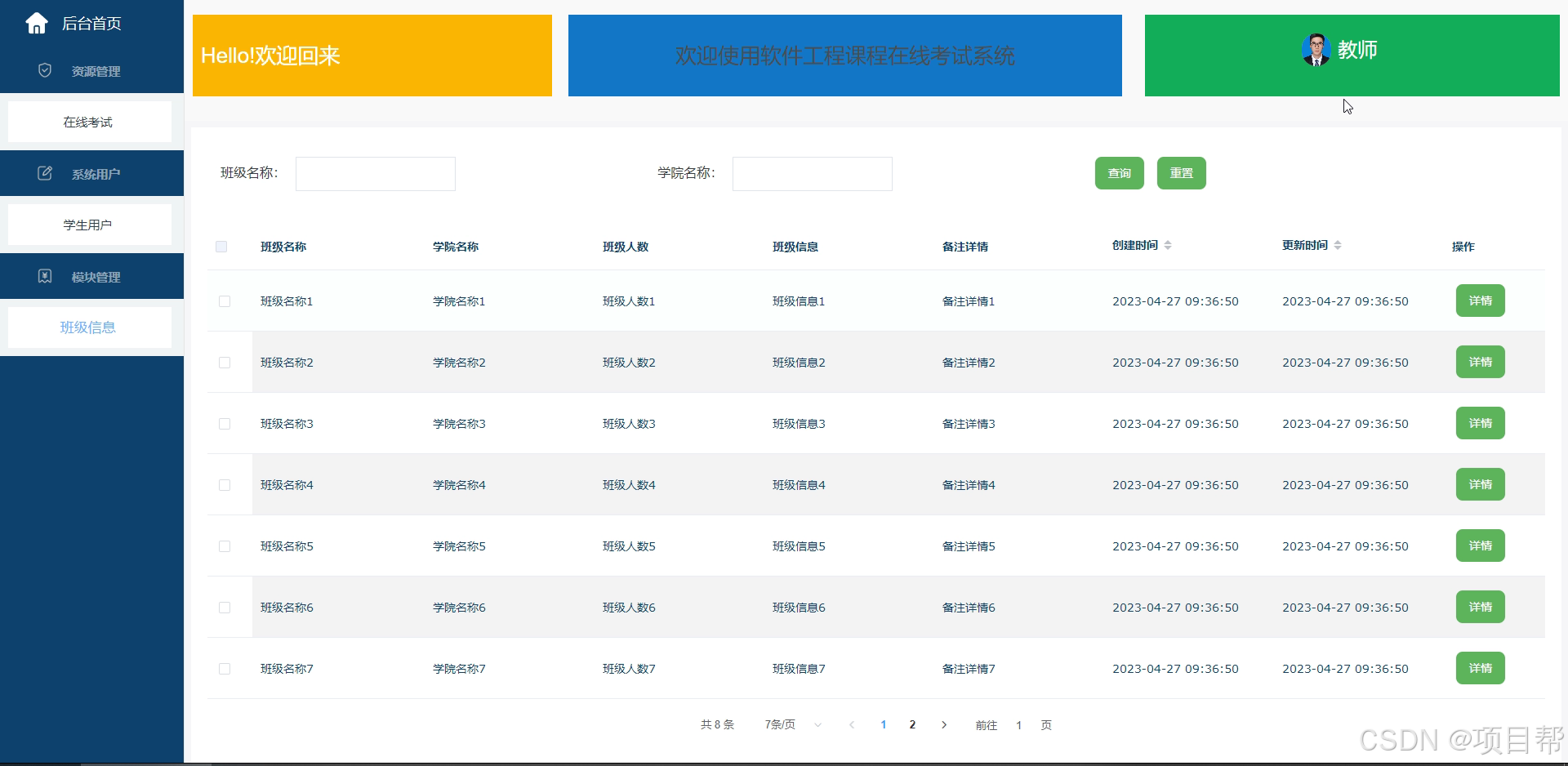
Task: Click the teacher avatar image
Action: 1316,50
